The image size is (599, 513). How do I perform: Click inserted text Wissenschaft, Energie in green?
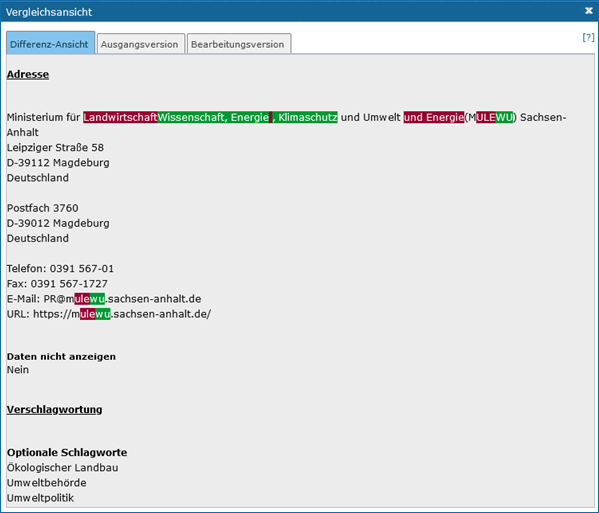tap(213, 117)
